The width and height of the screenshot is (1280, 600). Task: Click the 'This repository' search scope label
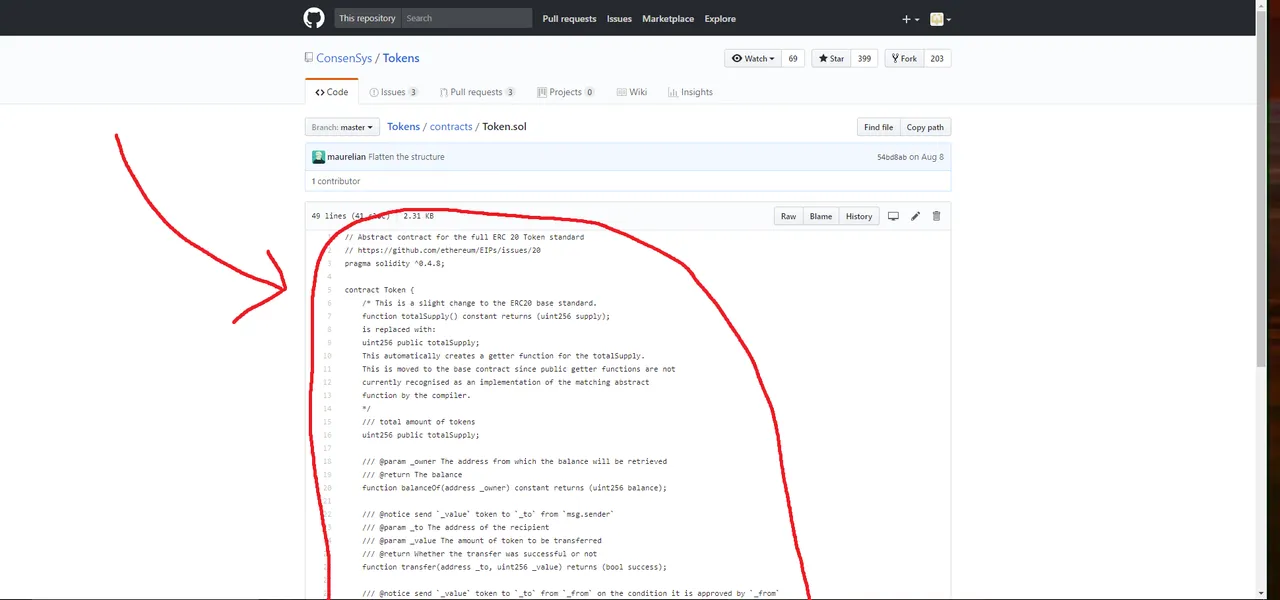pos(367,18)
